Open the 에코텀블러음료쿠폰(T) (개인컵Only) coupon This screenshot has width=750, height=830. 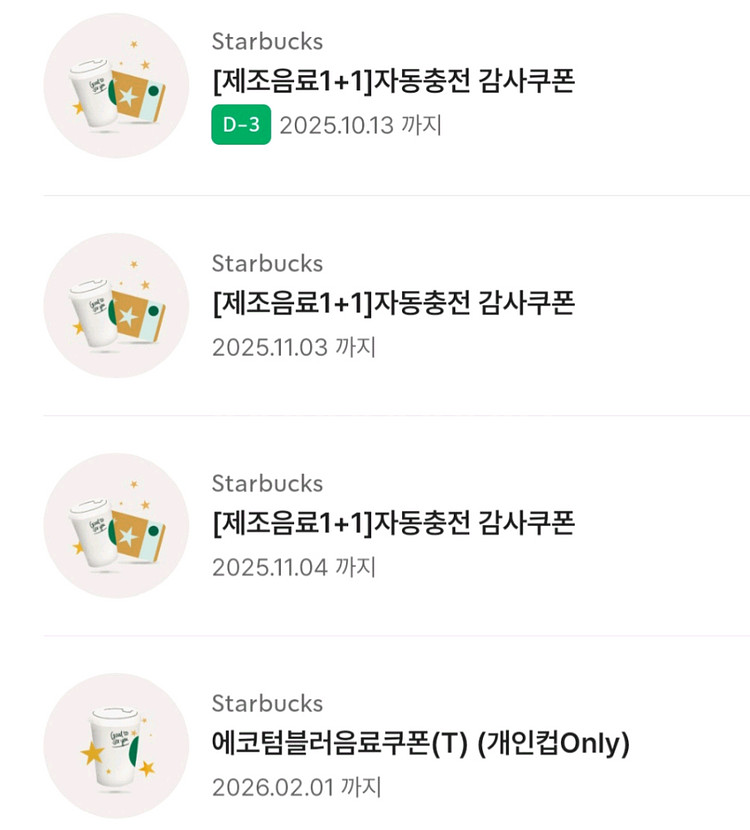pyautogui.click(x=421, y=743)
